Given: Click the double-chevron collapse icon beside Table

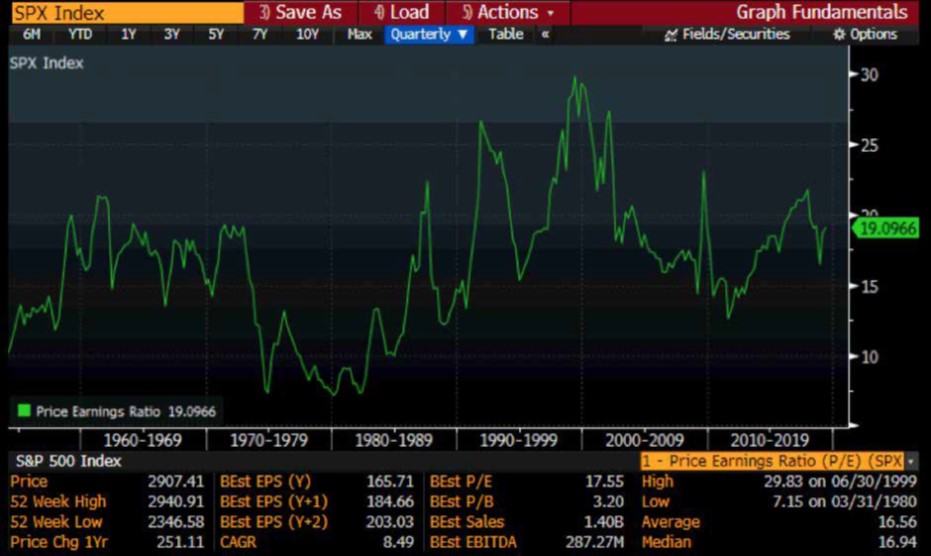Looking at the screenshot, I should click(545, 34).
